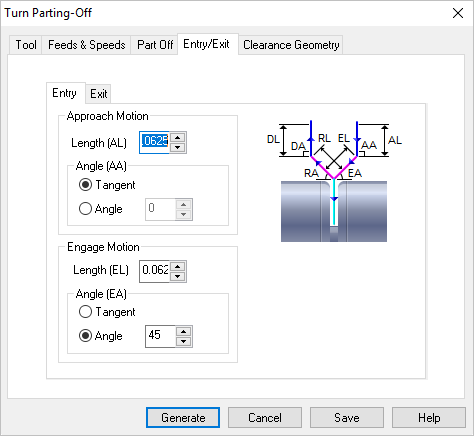
Task: Select Tangent for Engage Angle (EA)
Action: pyautogui.click(x=107, y=312)
